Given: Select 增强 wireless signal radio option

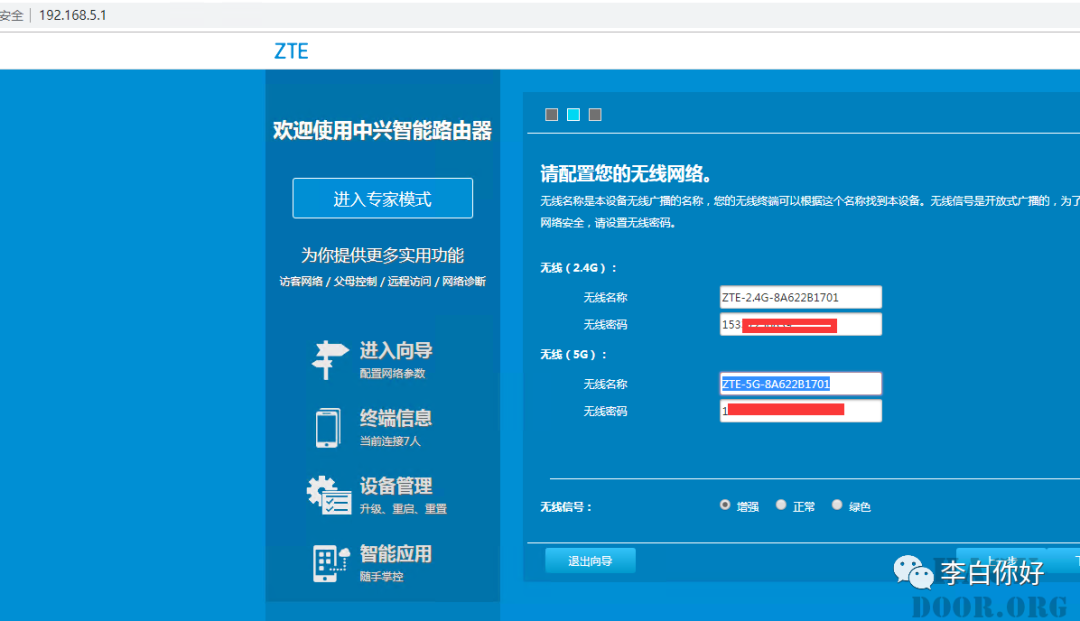Looking at the screenshot, I should (725, 505).
